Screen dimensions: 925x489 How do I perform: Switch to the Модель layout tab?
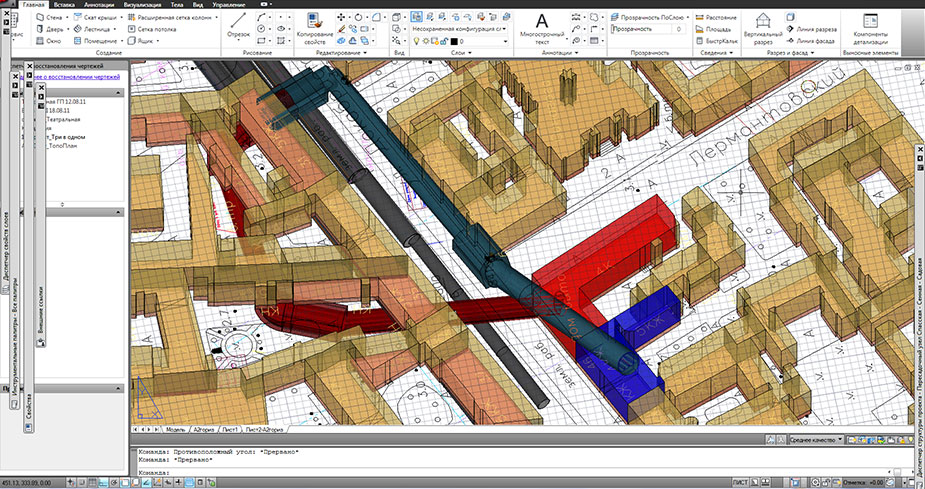pos(175,429)
